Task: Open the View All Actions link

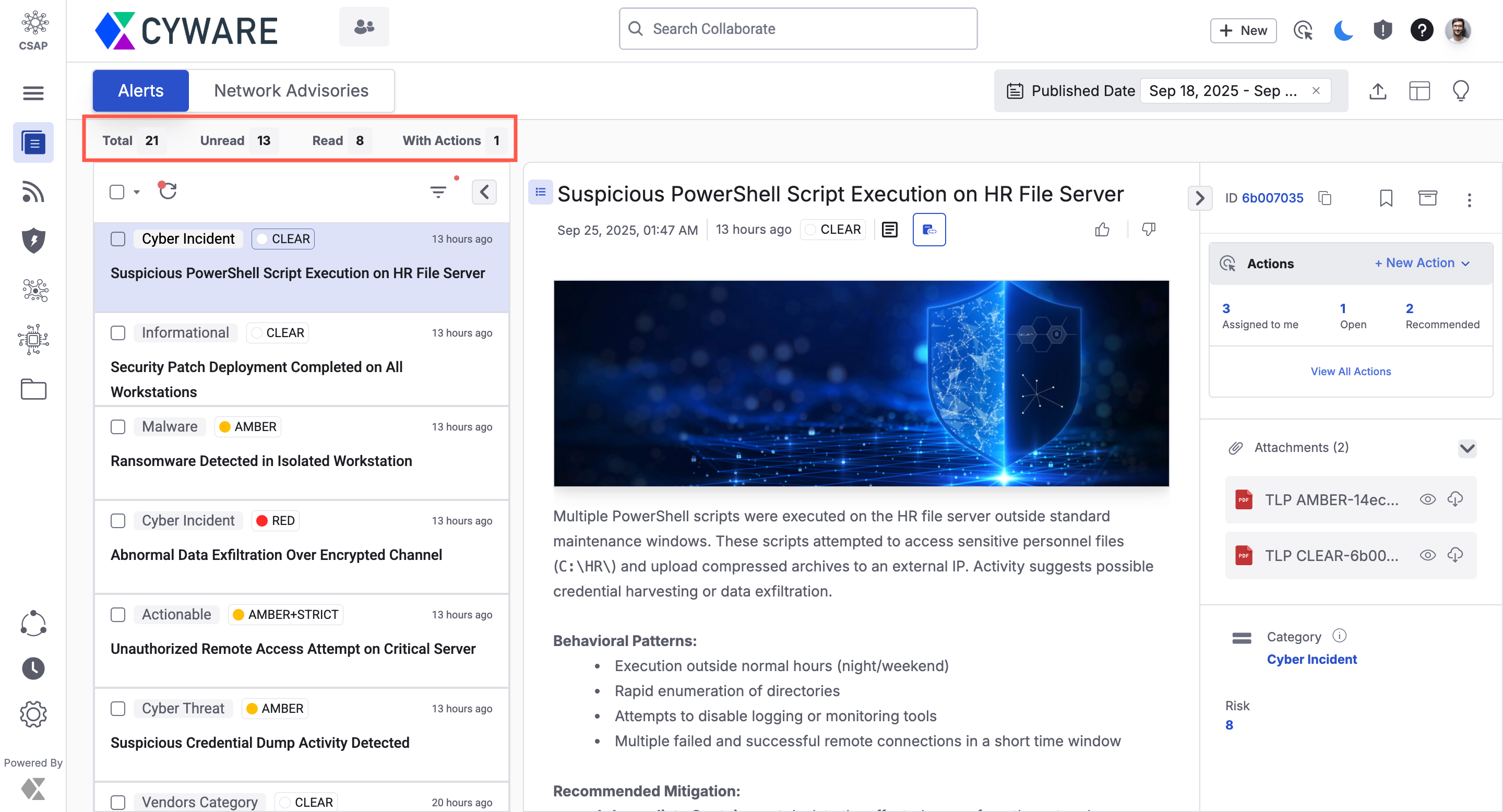Action: tap(1350, 372)
